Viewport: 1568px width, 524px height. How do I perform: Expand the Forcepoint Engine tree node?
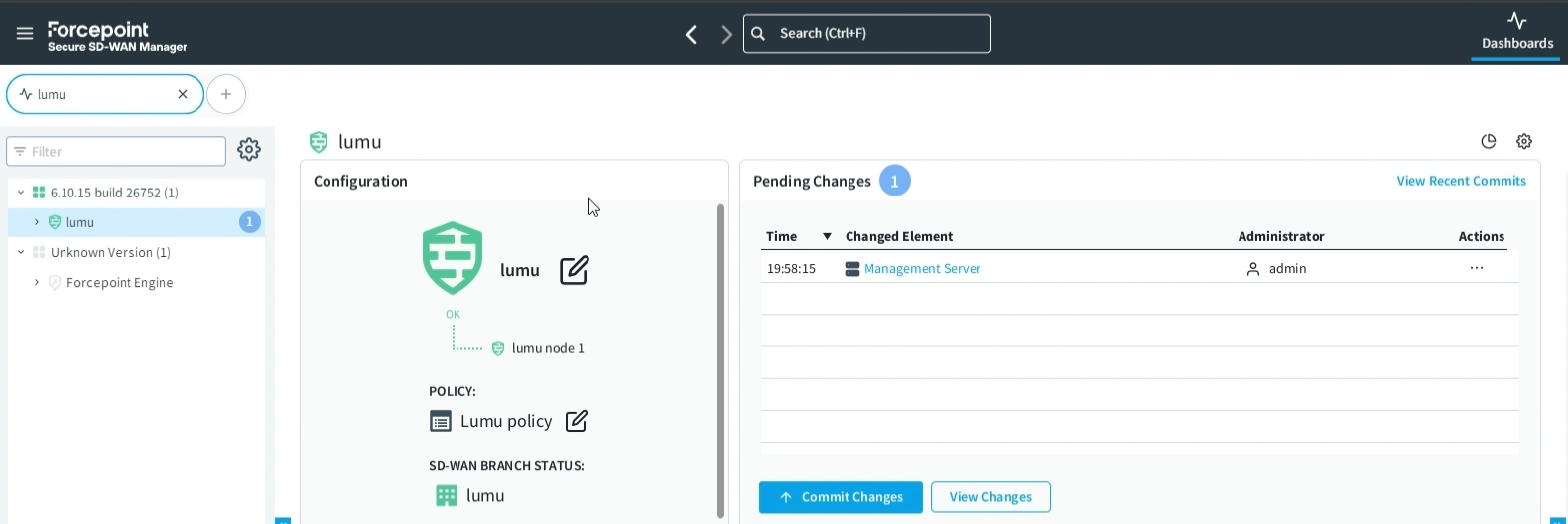click(37, 283)
